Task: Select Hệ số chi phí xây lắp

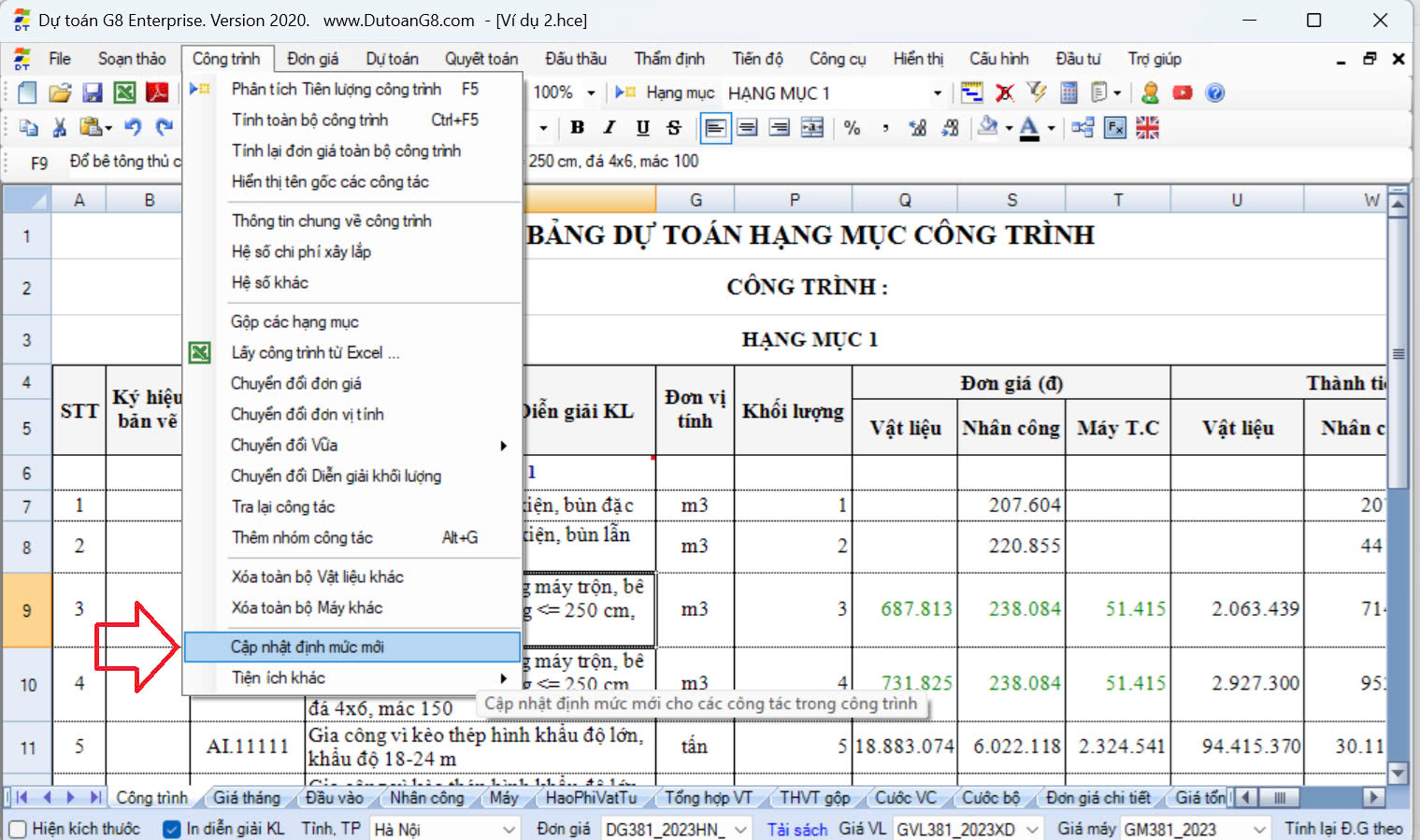Action: pyautogui.click(x=352, y=251)
